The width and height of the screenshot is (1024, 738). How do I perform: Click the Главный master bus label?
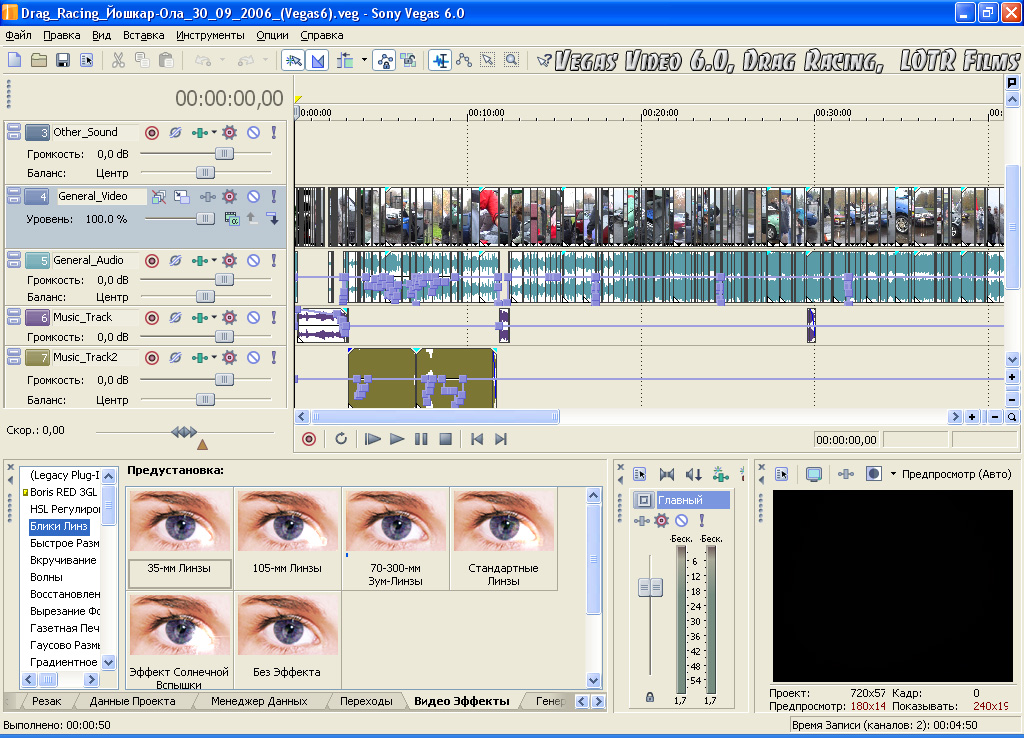tap(693, 500)
